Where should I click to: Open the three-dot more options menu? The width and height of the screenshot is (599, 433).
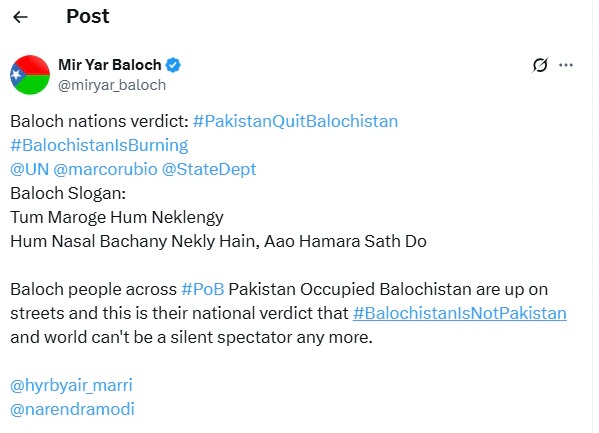[x=566, y=65]
